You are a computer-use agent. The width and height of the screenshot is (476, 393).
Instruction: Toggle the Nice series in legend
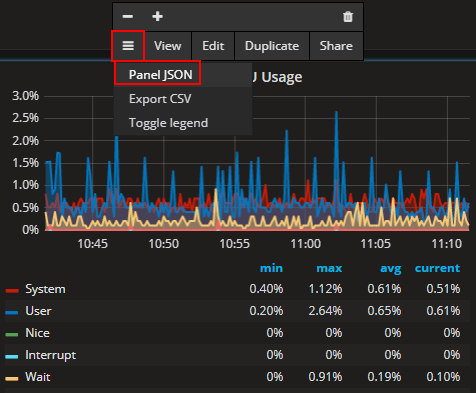coord(37,333)
